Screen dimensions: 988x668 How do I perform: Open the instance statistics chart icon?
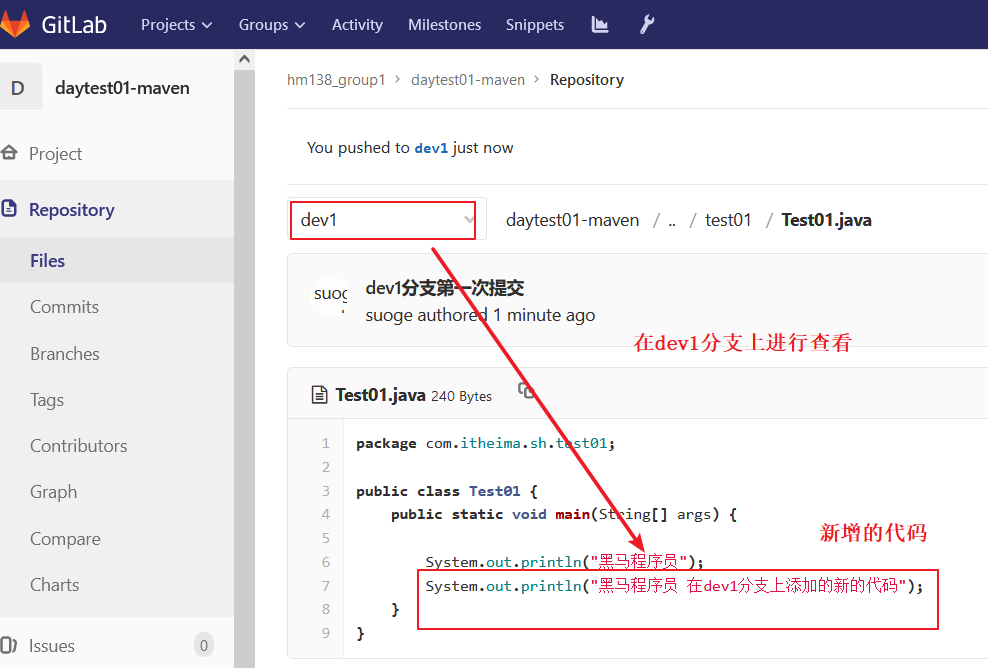point(600,25)
